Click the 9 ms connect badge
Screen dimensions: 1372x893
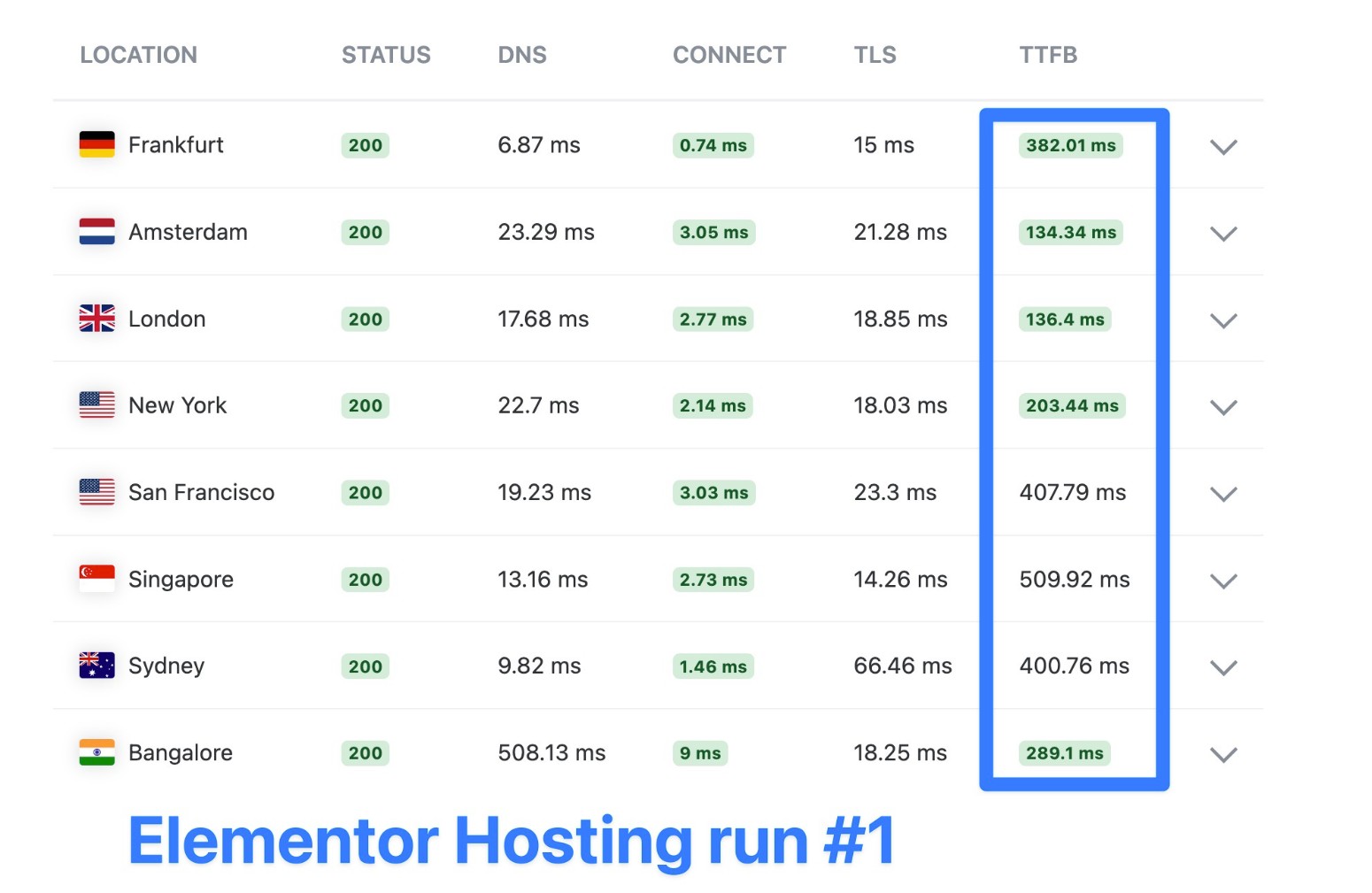click(700, 753)
